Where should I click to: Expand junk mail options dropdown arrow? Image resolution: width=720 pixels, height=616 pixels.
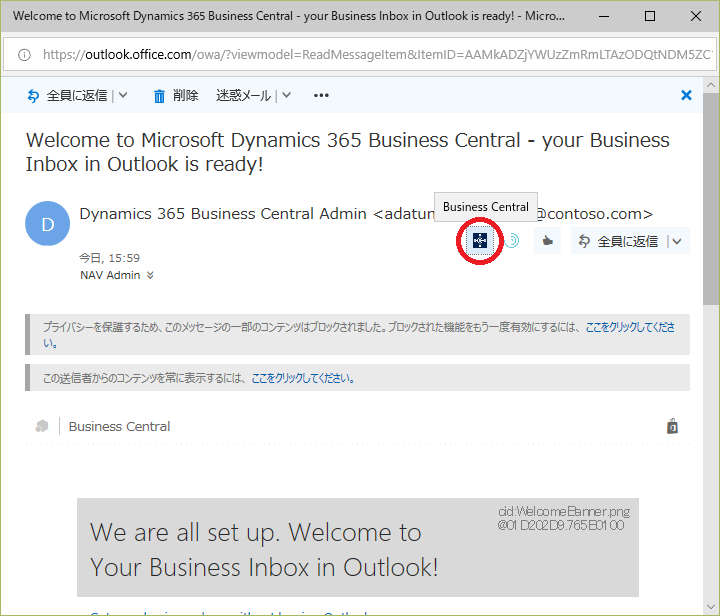[x=287, y=95]
